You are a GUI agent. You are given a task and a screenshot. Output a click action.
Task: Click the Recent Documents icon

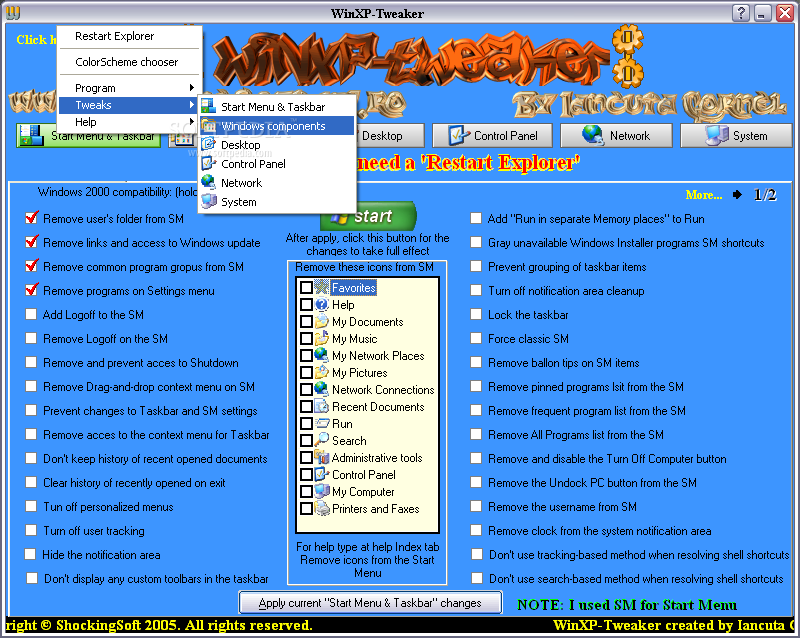click(321, 407)
